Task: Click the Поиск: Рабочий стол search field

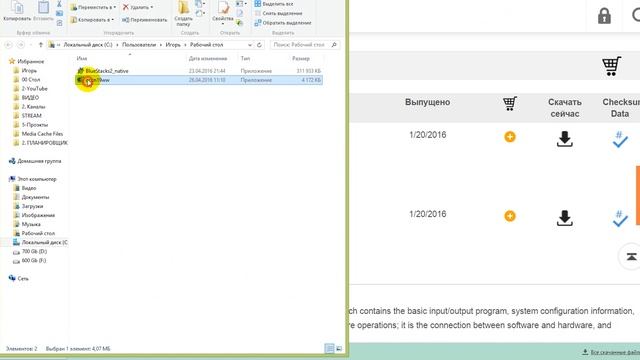Action: (304, 45)
